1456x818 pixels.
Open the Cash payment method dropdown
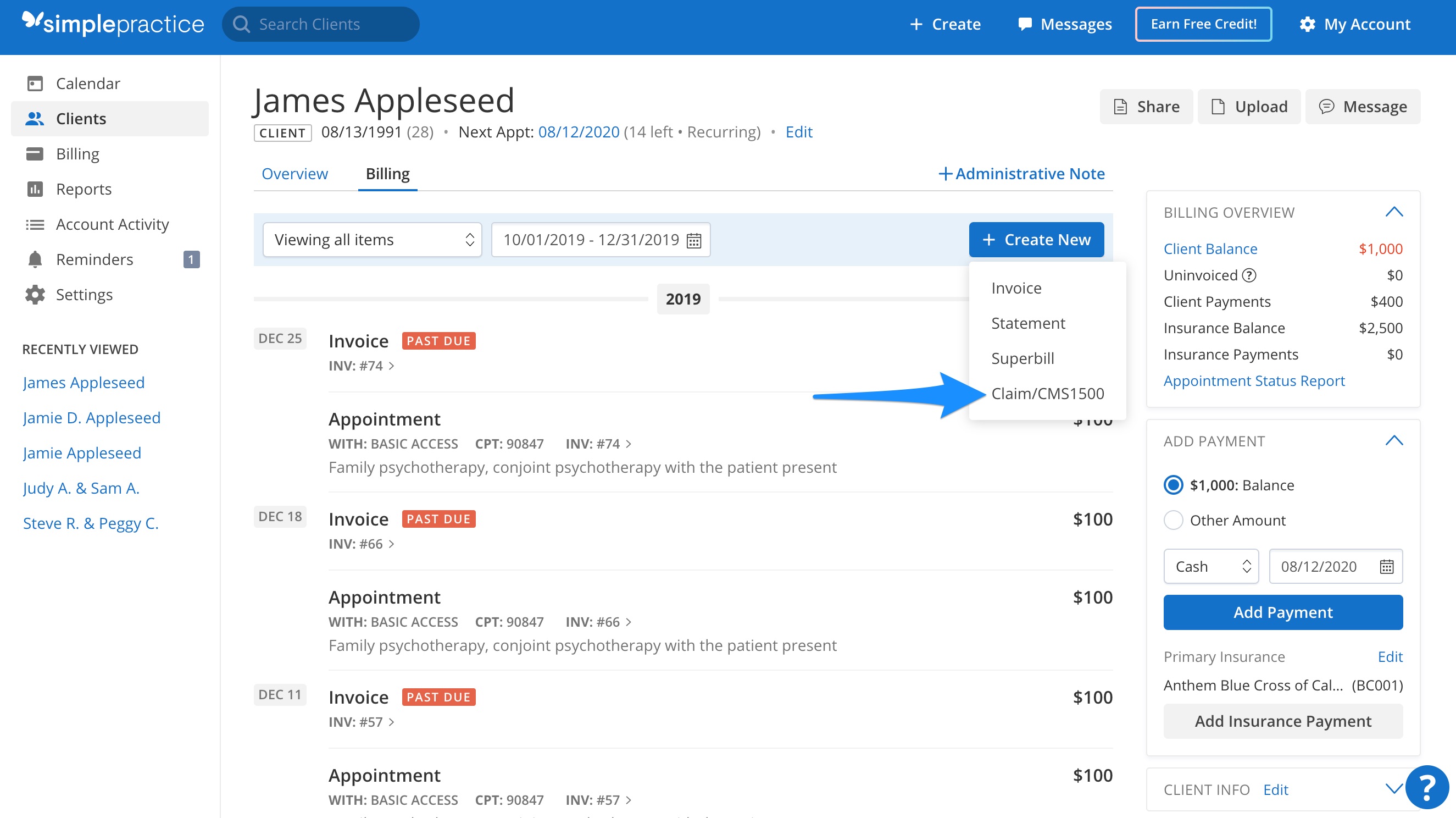[1211, 566]
